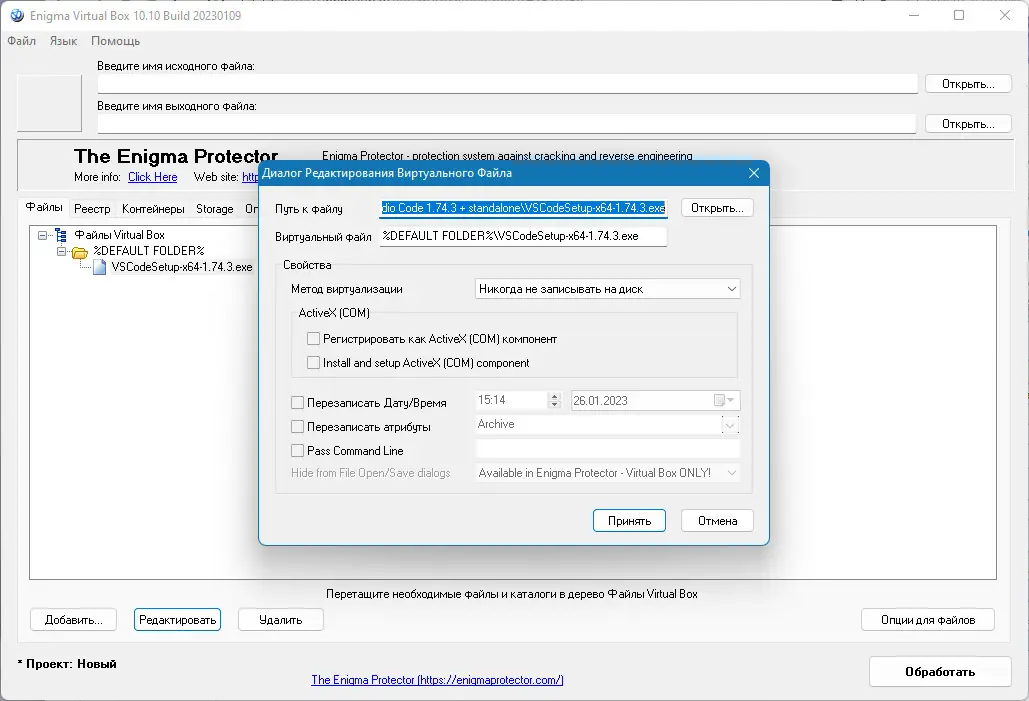Enable the Pass Command Line checkbox

(x=297, y=450)
